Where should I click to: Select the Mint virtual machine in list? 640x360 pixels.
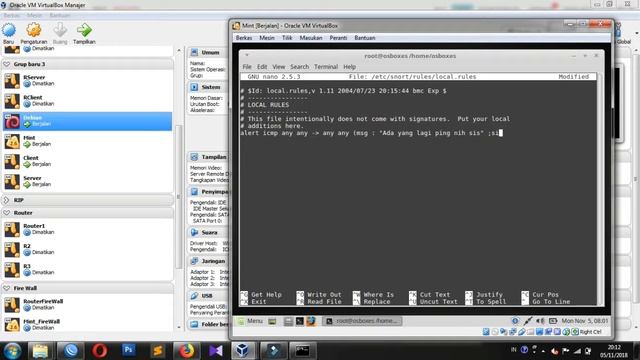pos(87,141)
